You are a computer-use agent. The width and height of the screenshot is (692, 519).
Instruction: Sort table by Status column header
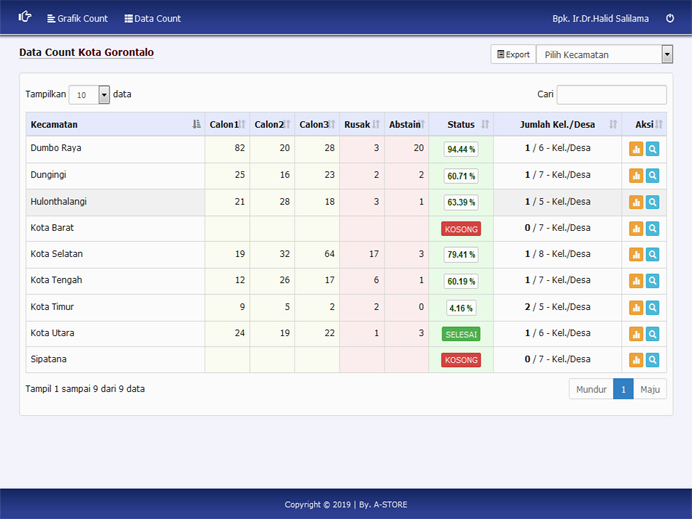pos(461,125)
